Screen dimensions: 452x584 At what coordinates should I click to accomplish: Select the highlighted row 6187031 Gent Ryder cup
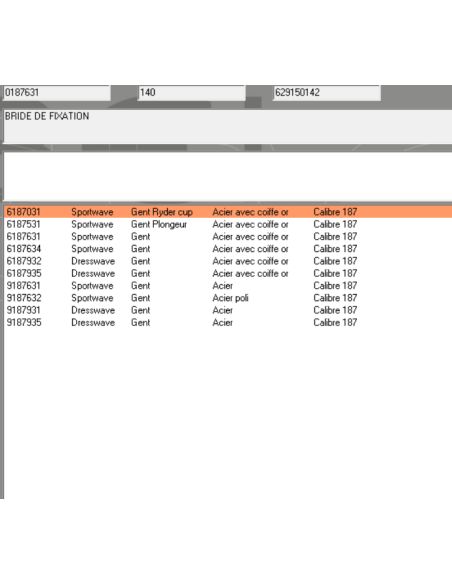228,212
